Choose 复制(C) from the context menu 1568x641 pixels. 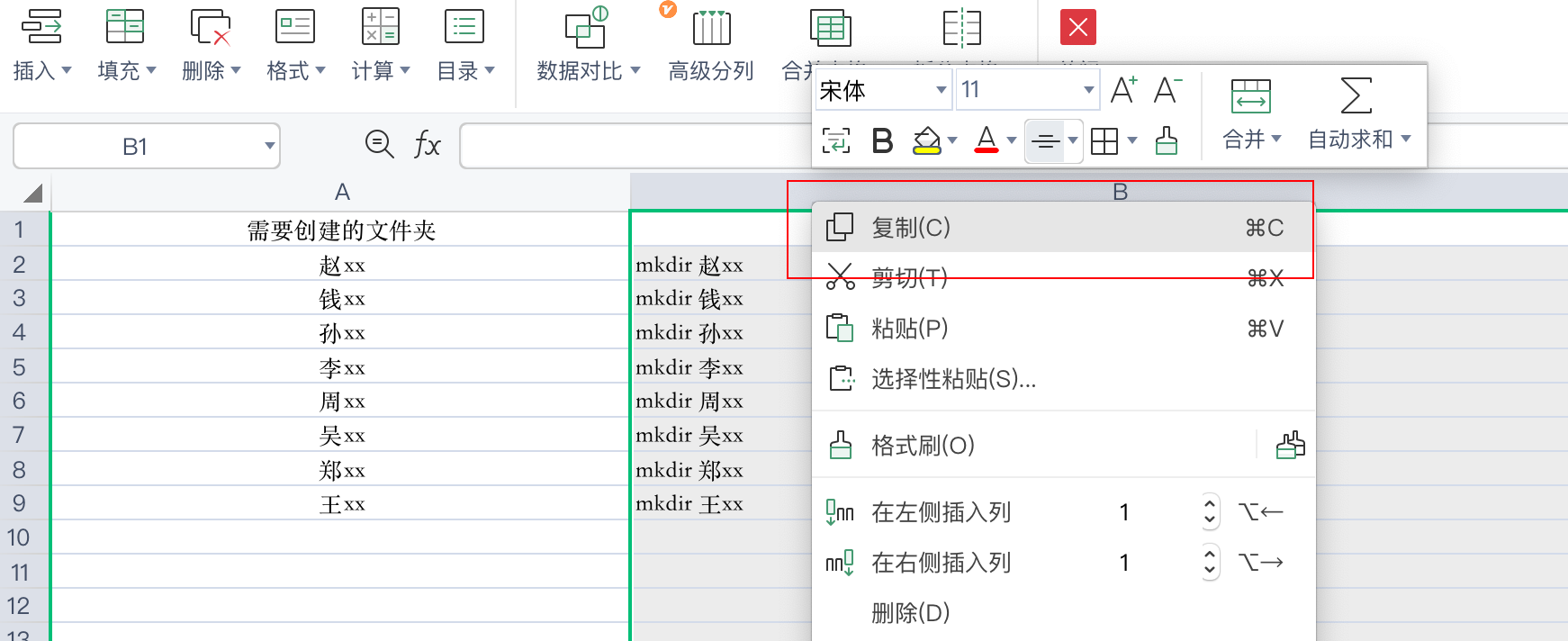[911, 228]
